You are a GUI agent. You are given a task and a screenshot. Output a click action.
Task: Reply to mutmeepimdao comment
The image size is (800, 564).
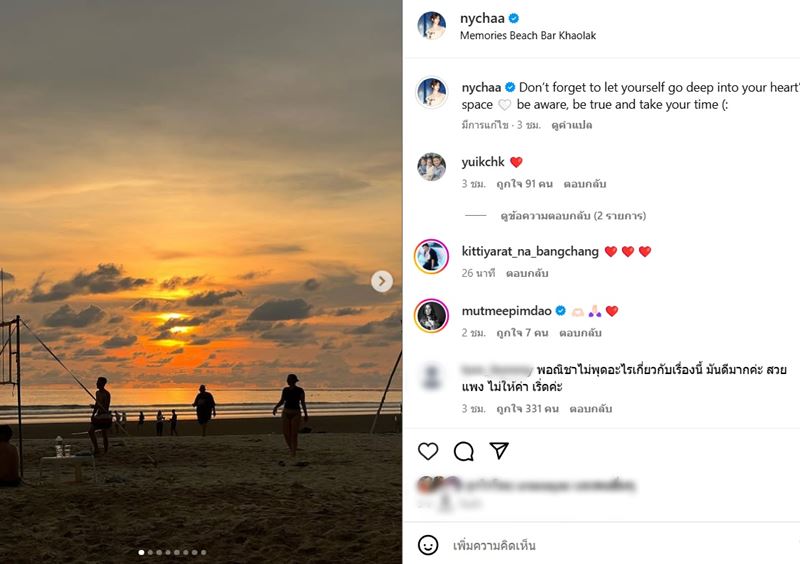(580, 333)
